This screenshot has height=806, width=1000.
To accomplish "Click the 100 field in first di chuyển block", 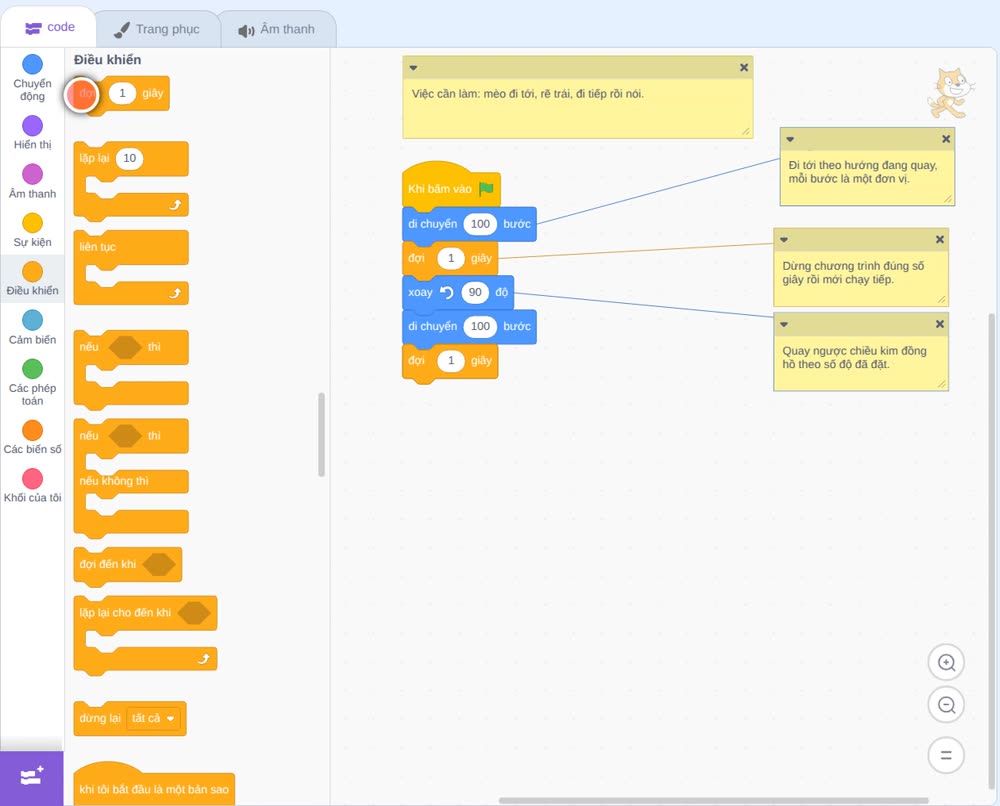I will [x=480, y=224].
